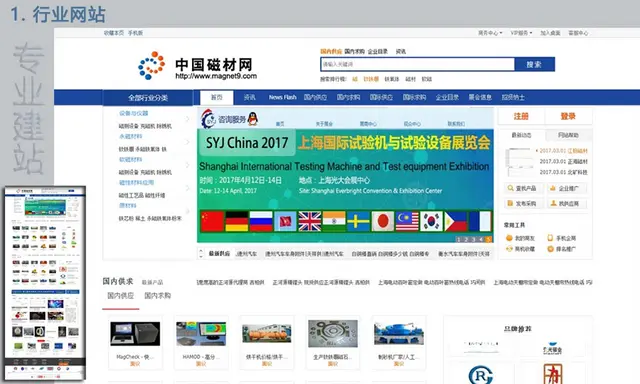Select the France flag in the banner
640x384 pixels.
click(480, 221)
